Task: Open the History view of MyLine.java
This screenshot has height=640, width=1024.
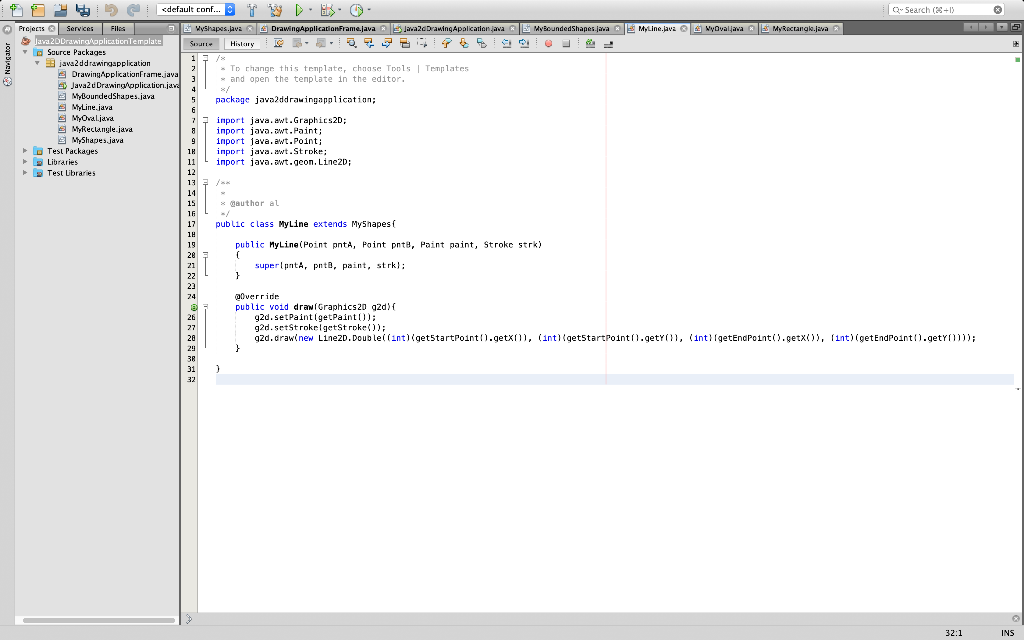Action: 243,43
